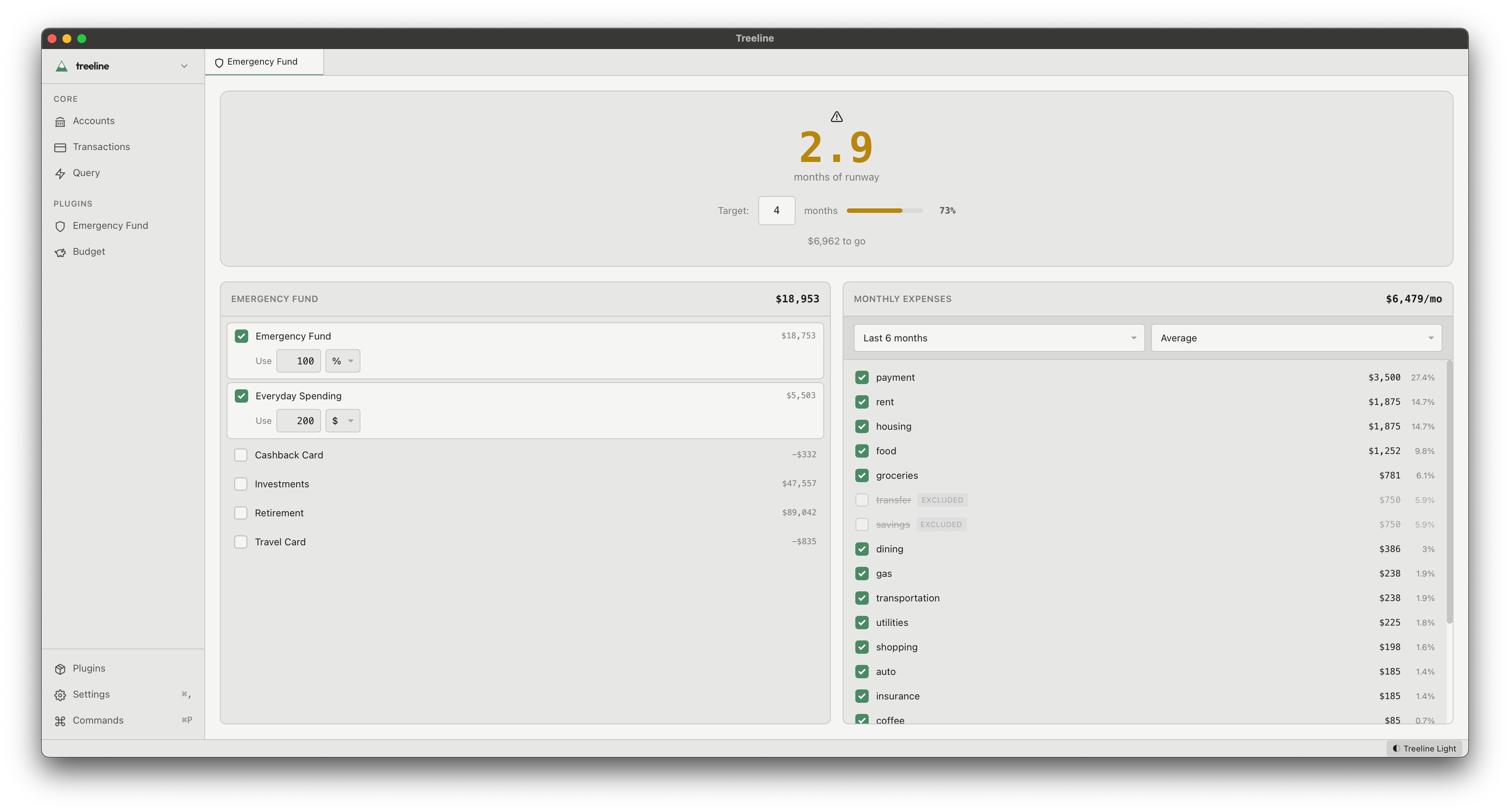The height and width of the screenshot is (812, 1510).
Task: Switch to the Emergency Fund tab
Action: [x=263, y=62]
